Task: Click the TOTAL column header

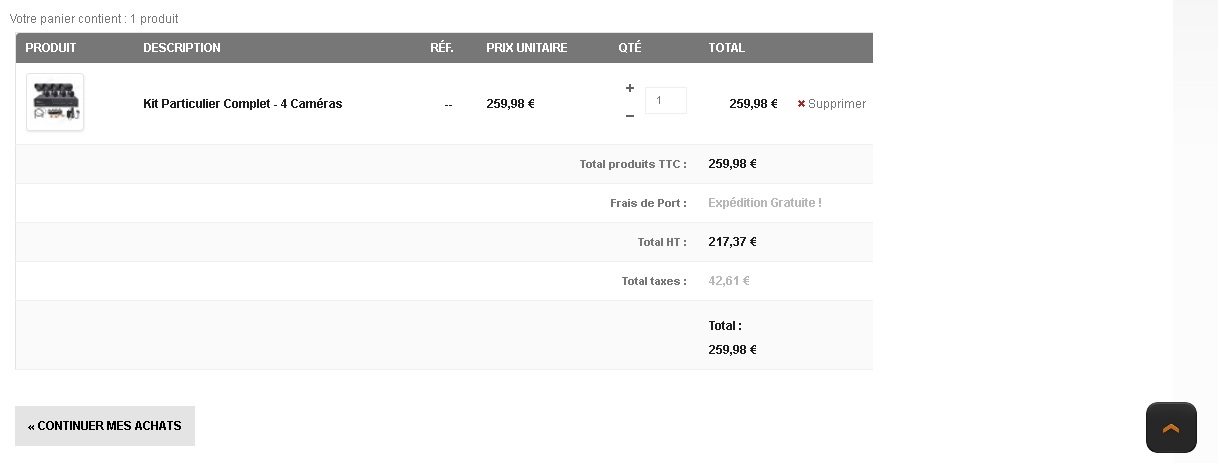Action: click(x=727, y=48)
